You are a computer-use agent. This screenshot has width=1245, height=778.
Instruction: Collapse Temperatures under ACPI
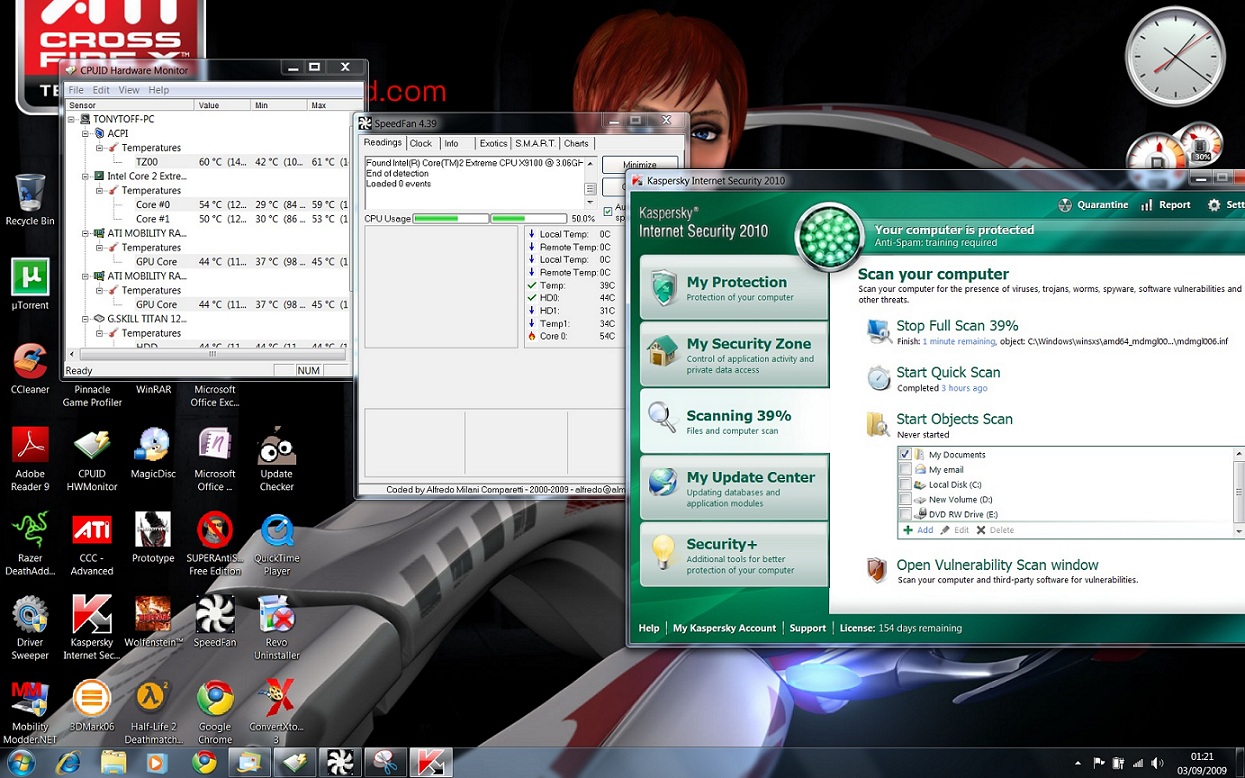pos(100,148)
